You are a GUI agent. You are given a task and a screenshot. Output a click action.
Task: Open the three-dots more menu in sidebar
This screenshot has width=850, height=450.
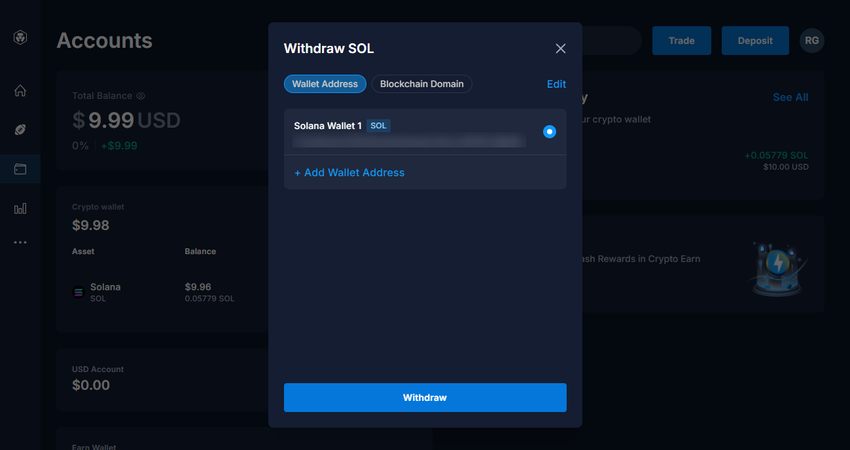point(20,243)
